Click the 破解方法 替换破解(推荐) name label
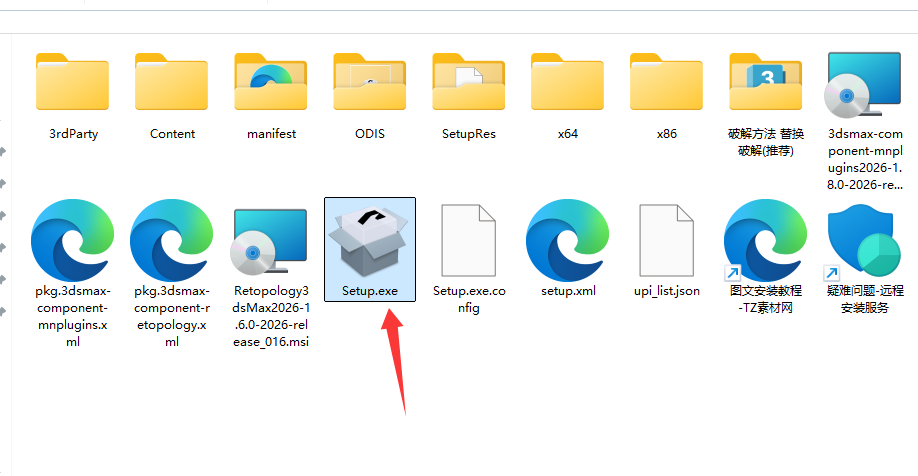This screenshot has height=476, width=918. tap(766, 142)
